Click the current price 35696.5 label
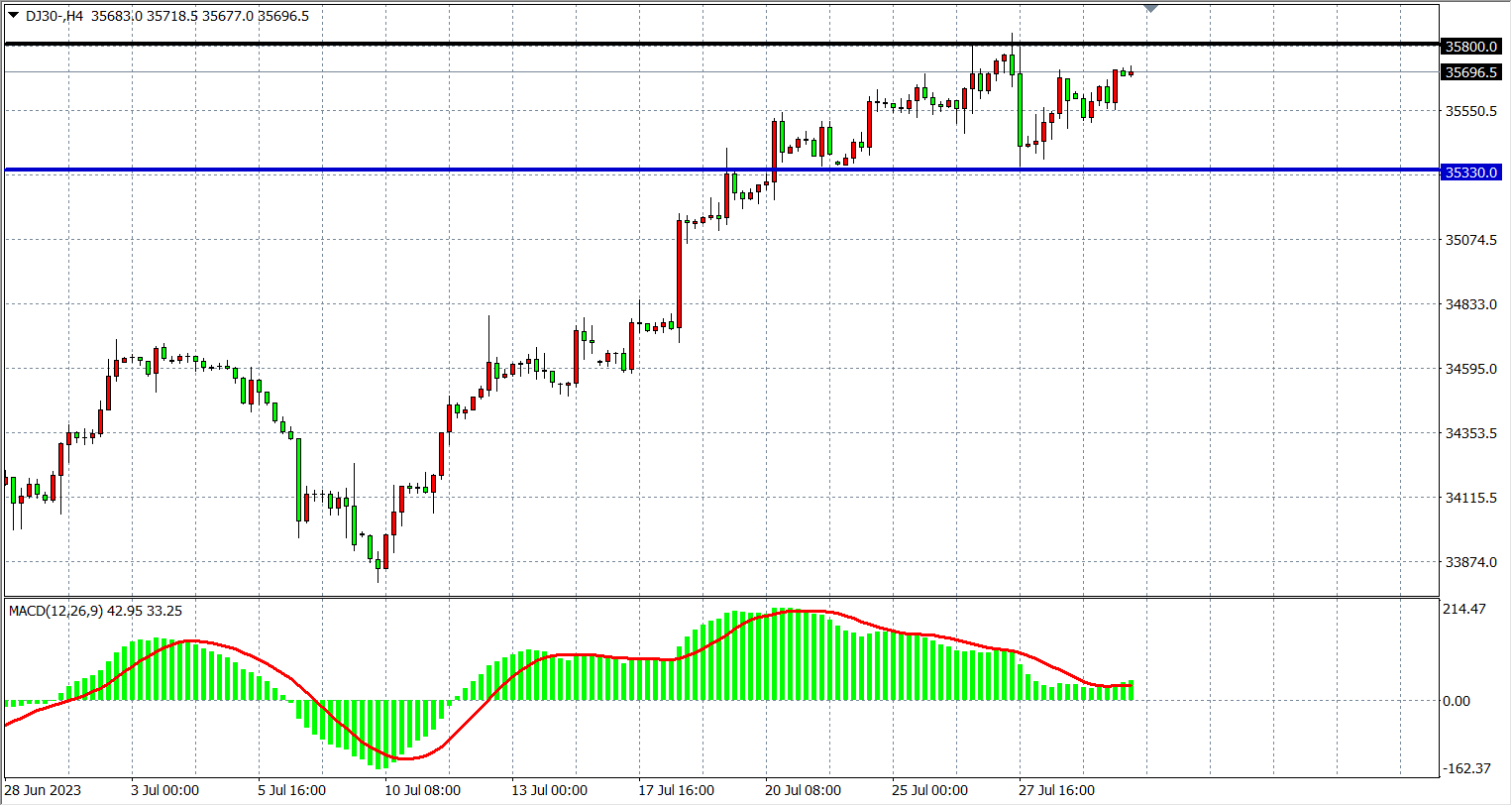The width and height of the screenshot is (1512, 806). pyautogui.click(x=1470, y=72)
